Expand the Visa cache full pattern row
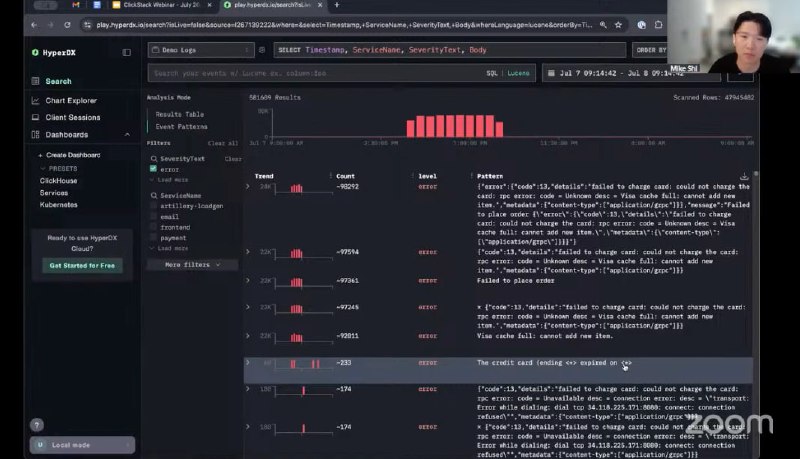Viewport: 800px width, 459px height. (x=248, y=336)
